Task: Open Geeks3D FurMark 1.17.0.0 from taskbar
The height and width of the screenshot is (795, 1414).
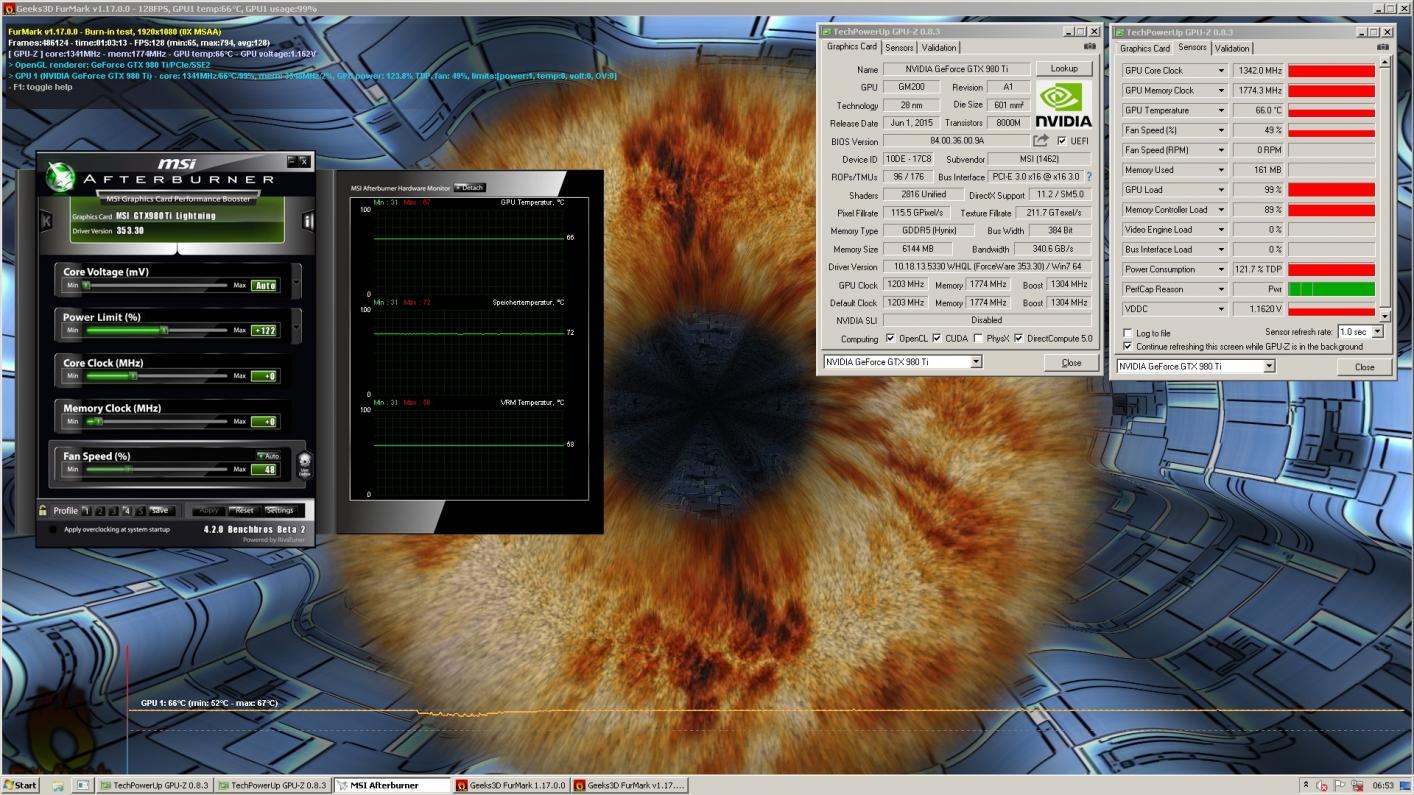Action: tap(511, 786)
